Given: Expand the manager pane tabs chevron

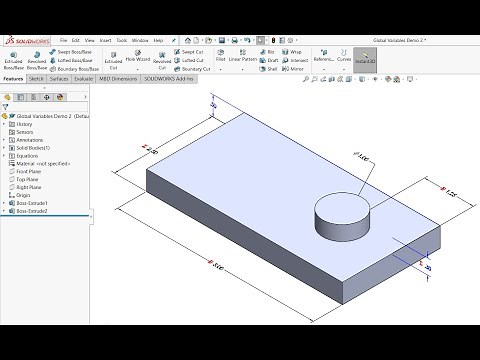Looking at the screenshot, I should (x=85, y=97).
